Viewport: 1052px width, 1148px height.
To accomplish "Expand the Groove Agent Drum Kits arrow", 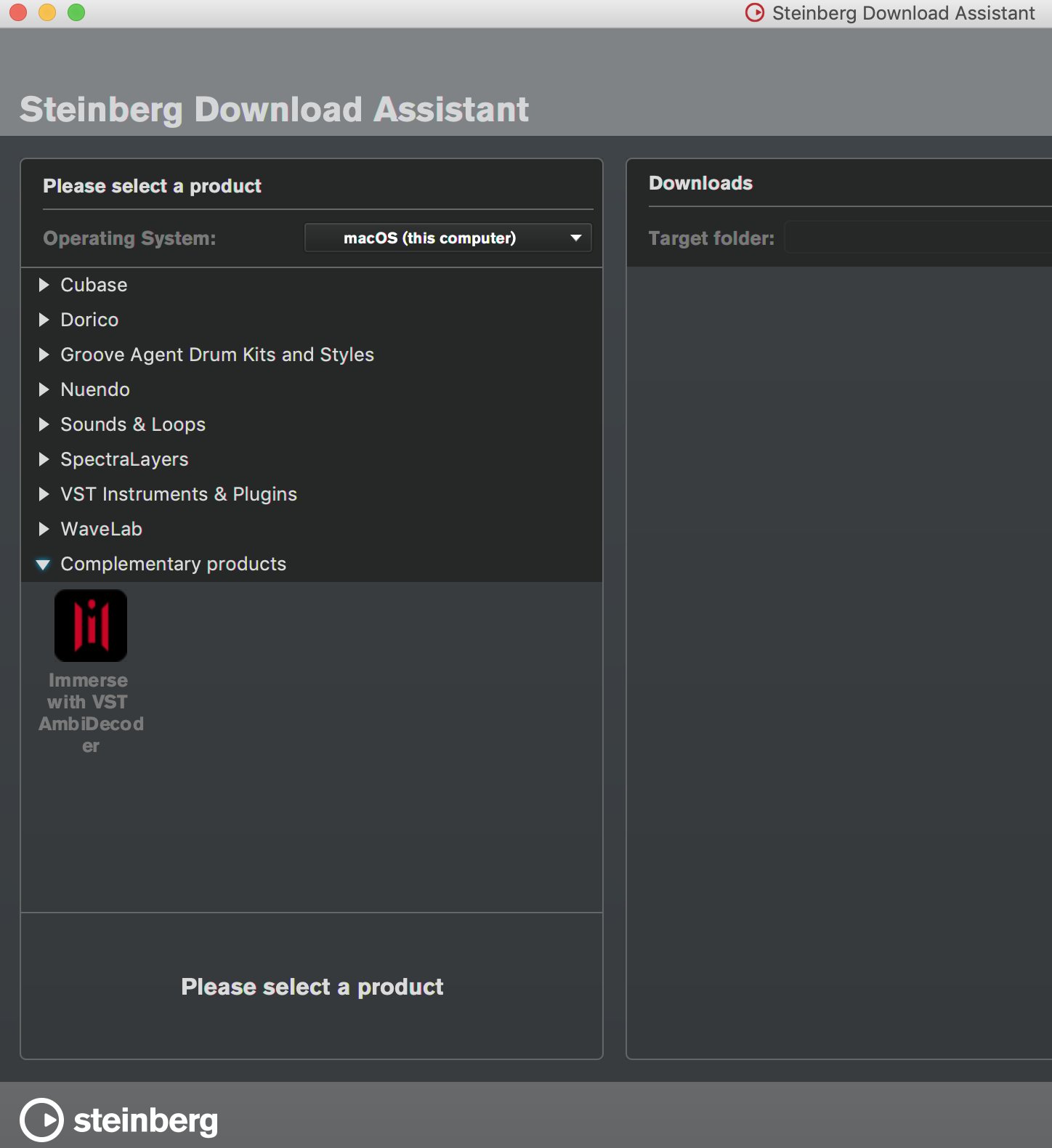I will point(44,355).
